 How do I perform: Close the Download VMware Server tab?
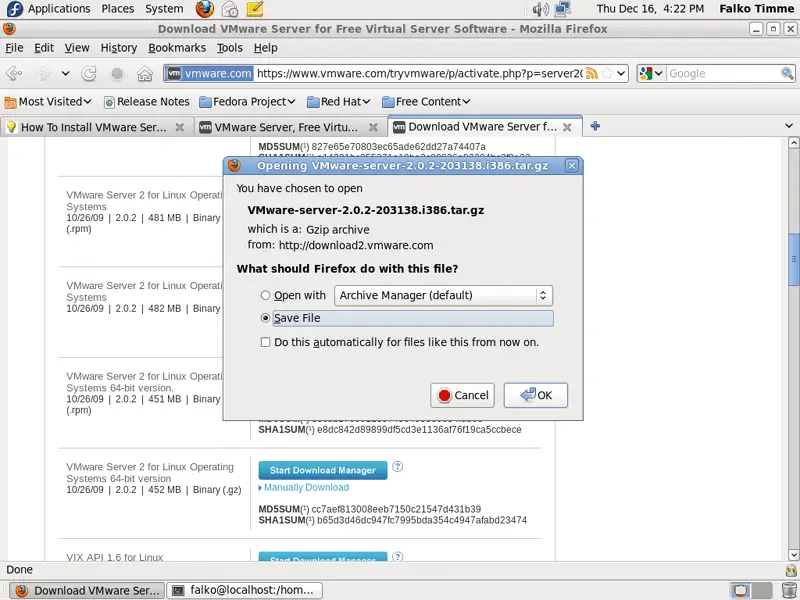[x=567, y=127]
